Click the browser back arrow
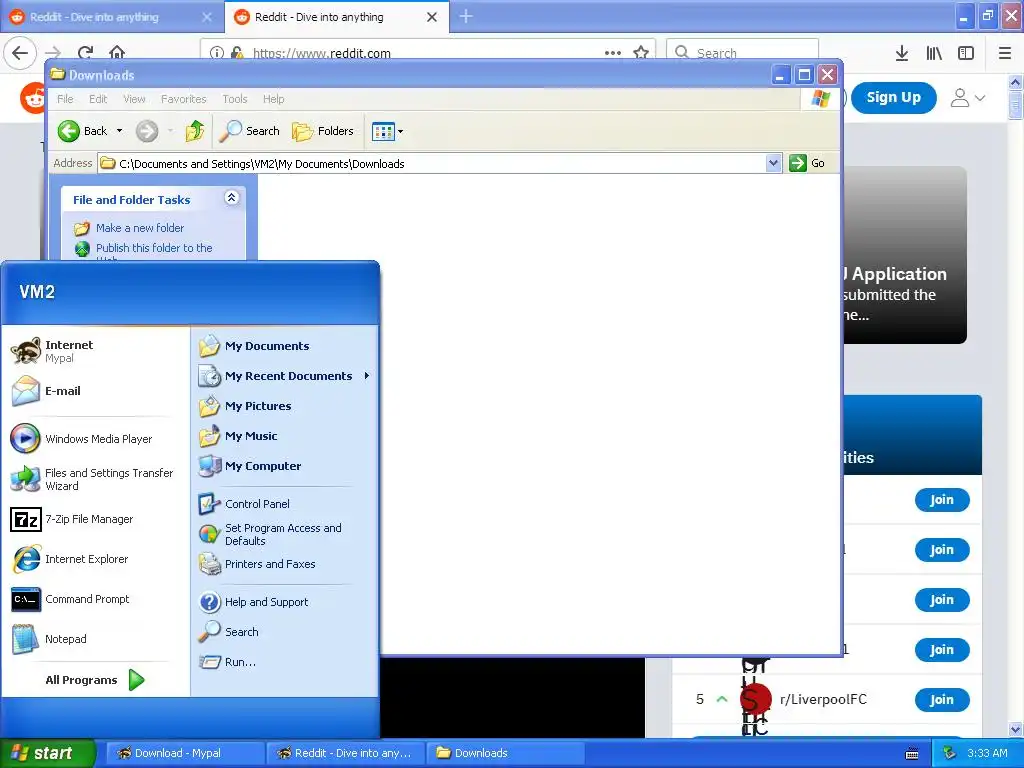The width and height of the screenshot is (1024, 768). 20,53
